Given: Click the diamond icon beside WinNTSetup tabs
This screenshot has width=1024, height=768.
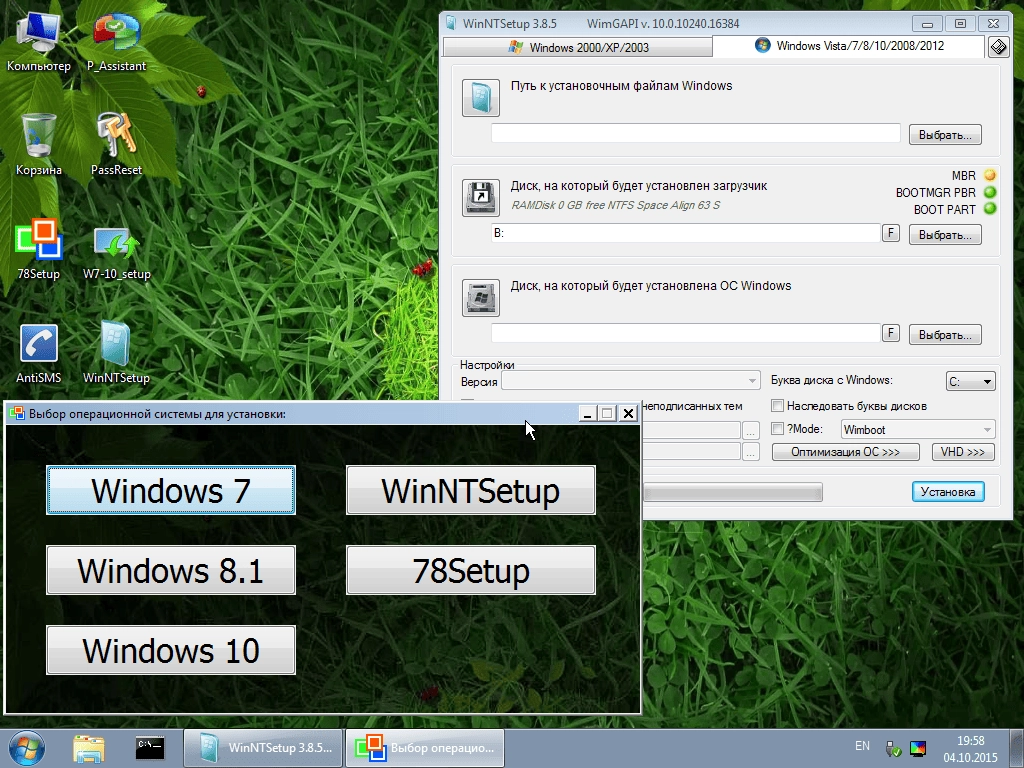Looking at the screenshot, I should point(999,47).
